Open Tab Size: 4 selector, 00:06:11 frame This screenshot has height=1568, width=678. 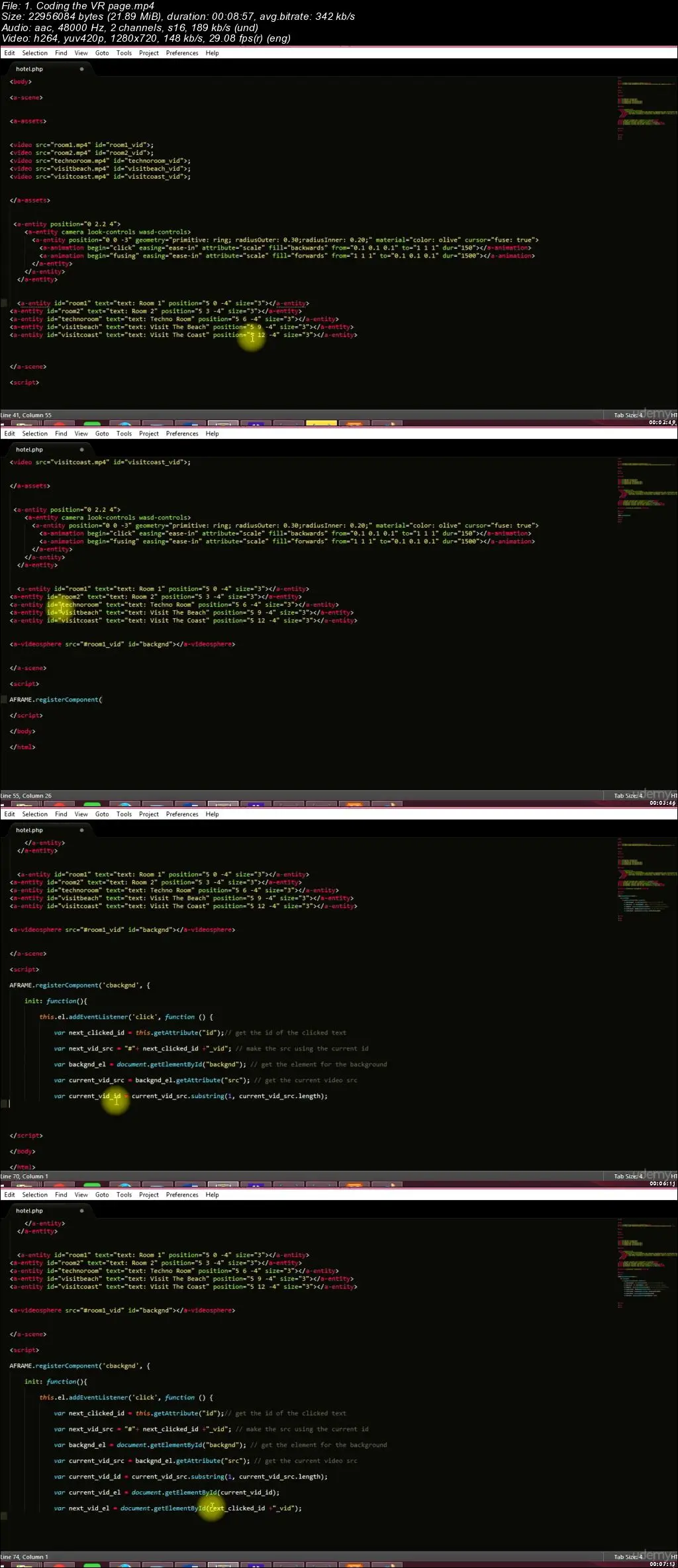628,1177
